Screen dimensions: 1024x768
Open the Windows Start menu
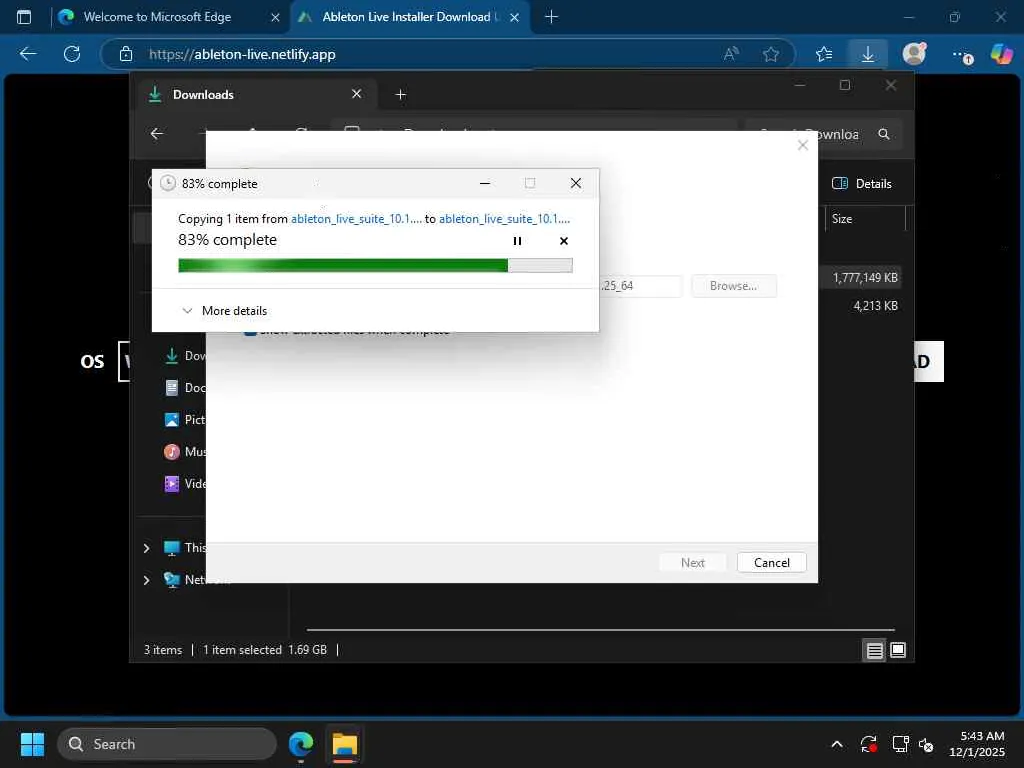tap(32, 744)
